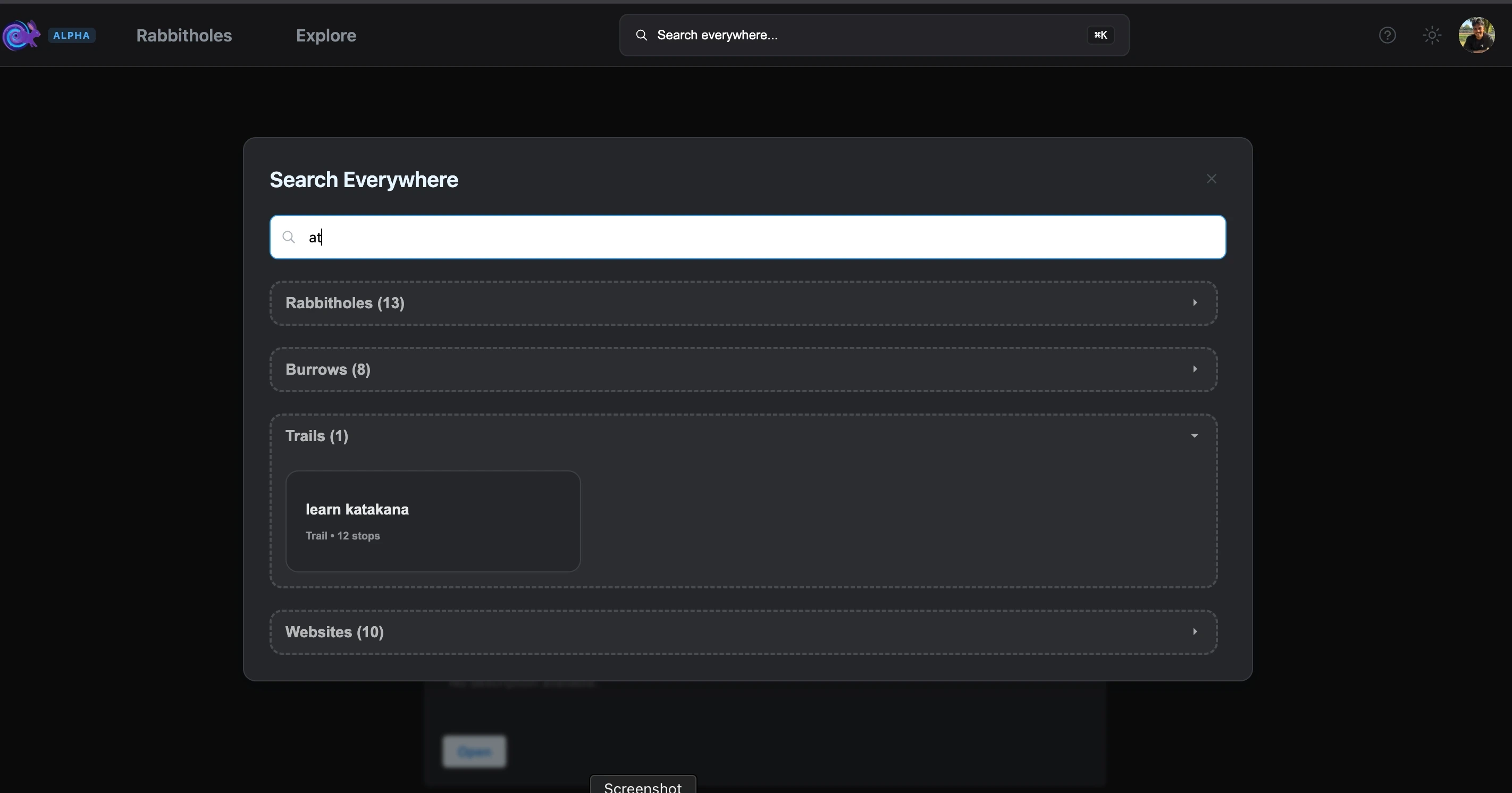
Task: Click magnifier icon in modal search field
Action: click(x=288, y=237)
